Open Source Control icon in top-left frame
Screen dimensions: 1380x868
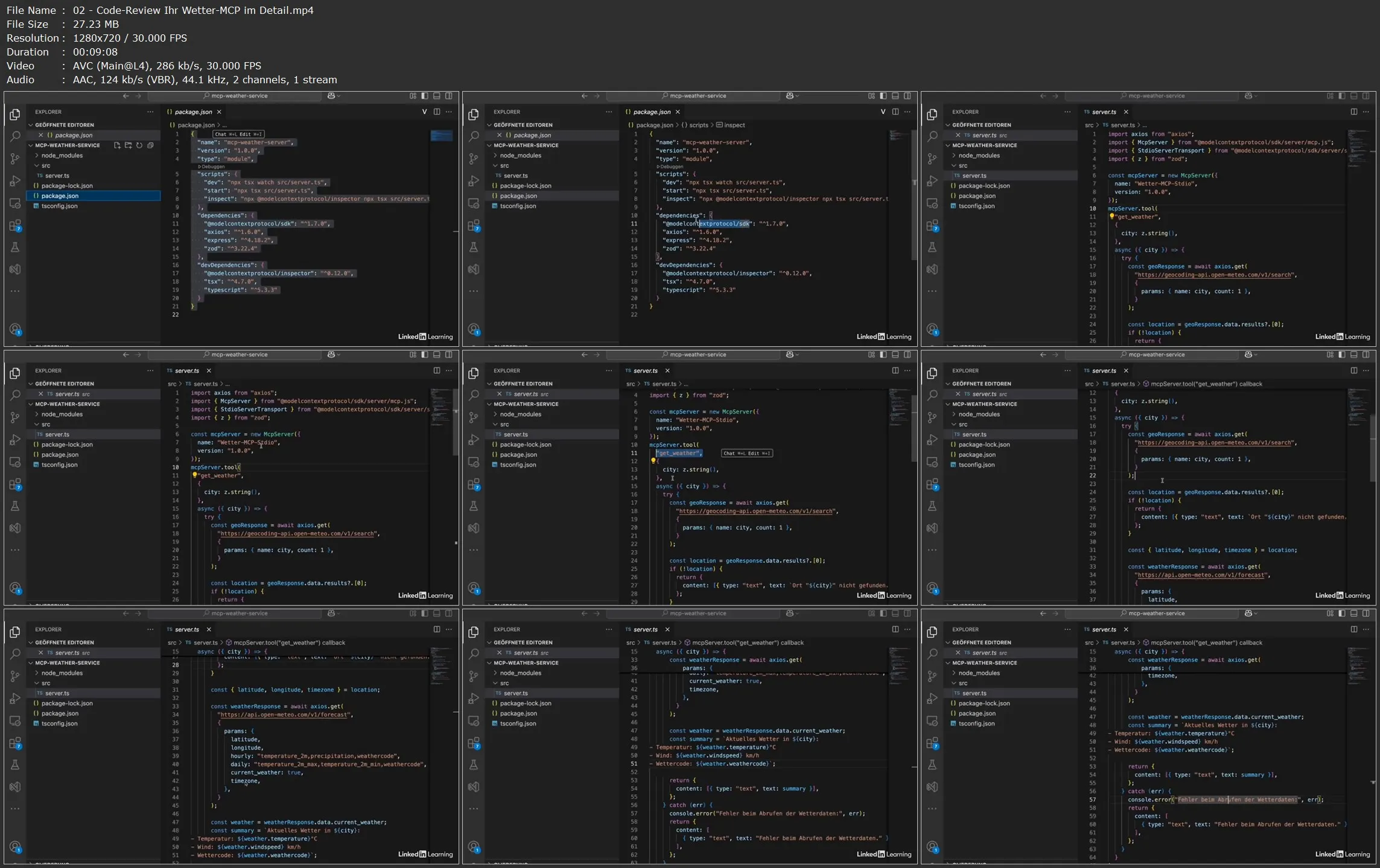point(15,159)
